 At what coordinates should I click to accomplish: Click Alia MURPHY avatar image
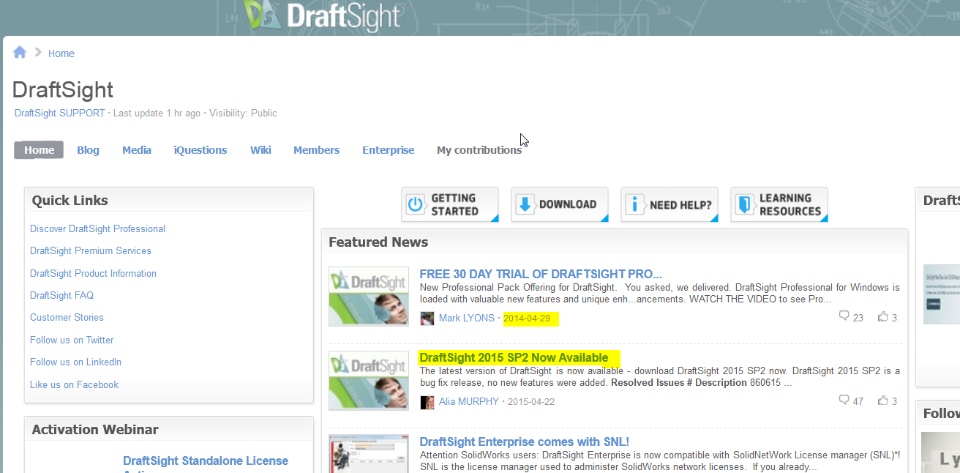click(427, 402)
